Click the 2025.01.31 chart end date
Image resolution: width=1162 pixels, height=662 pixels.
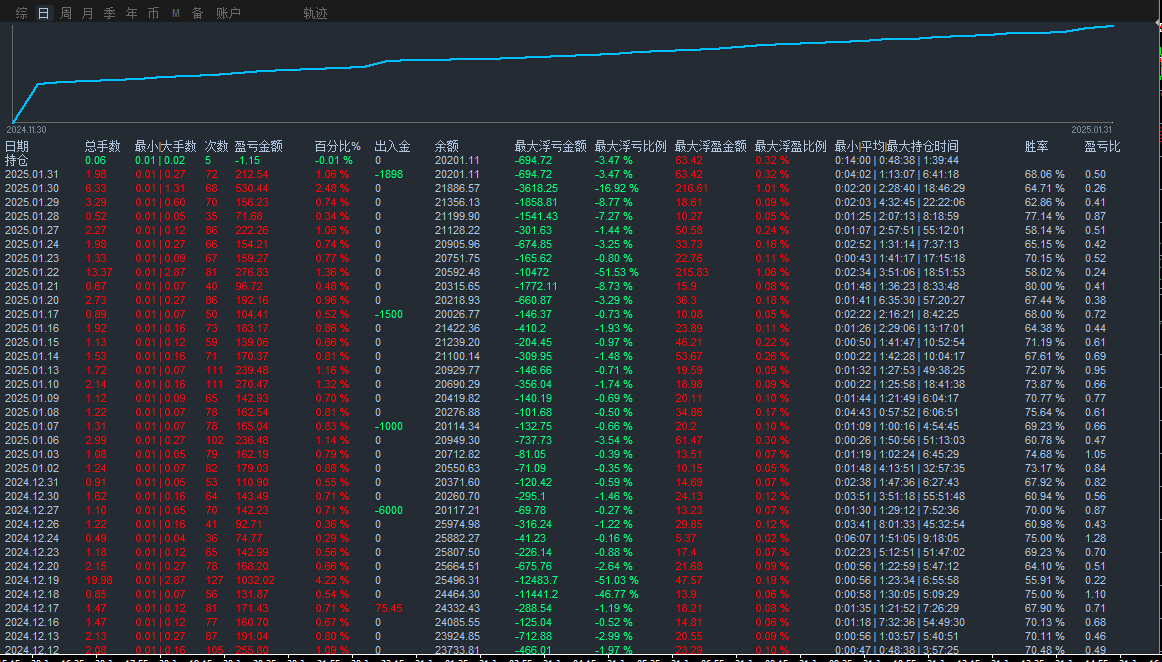coord(1092,130)
